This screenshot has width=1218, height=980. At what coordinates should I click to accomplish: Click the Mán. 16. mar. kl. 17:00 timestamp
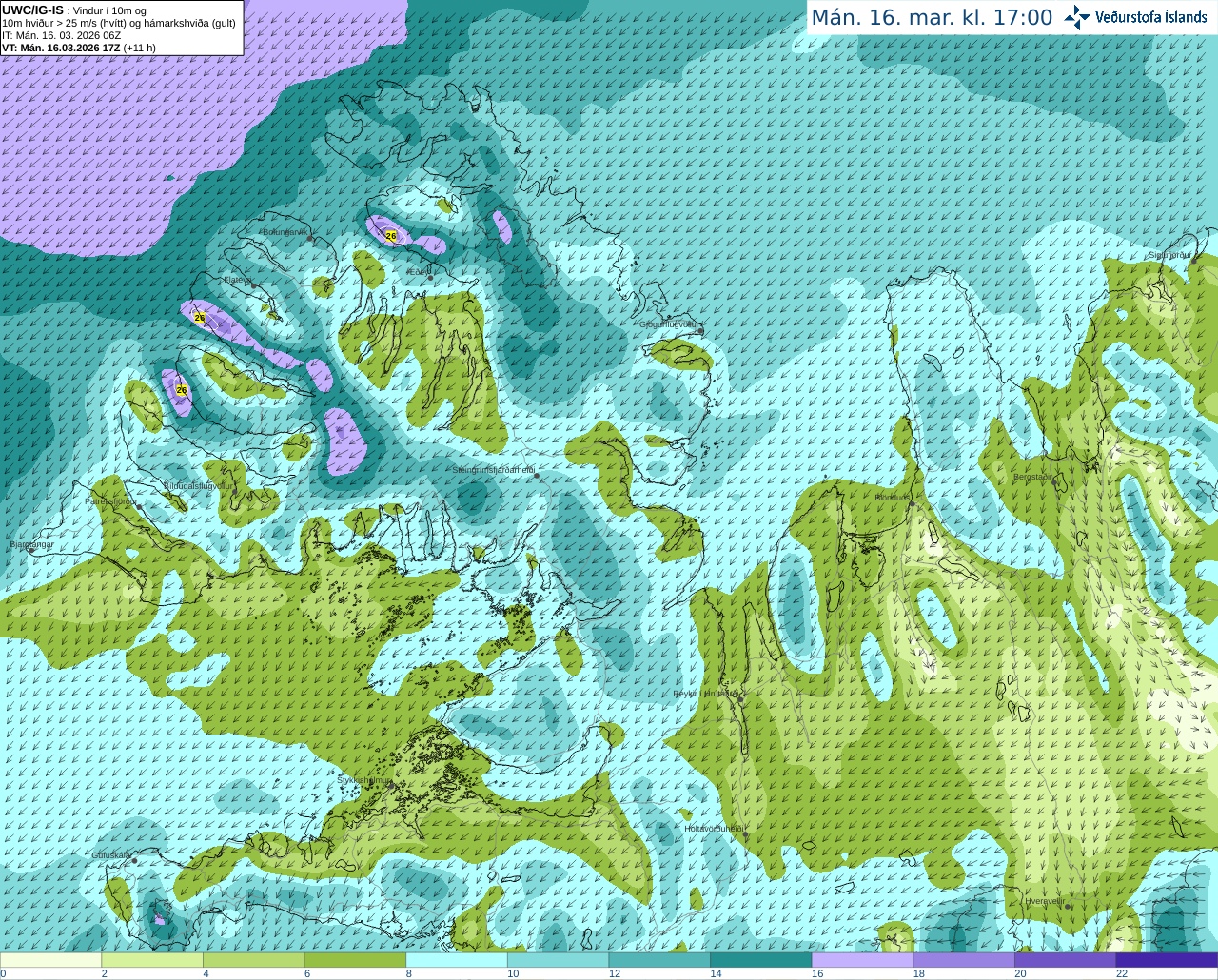(x=932, y=18)
